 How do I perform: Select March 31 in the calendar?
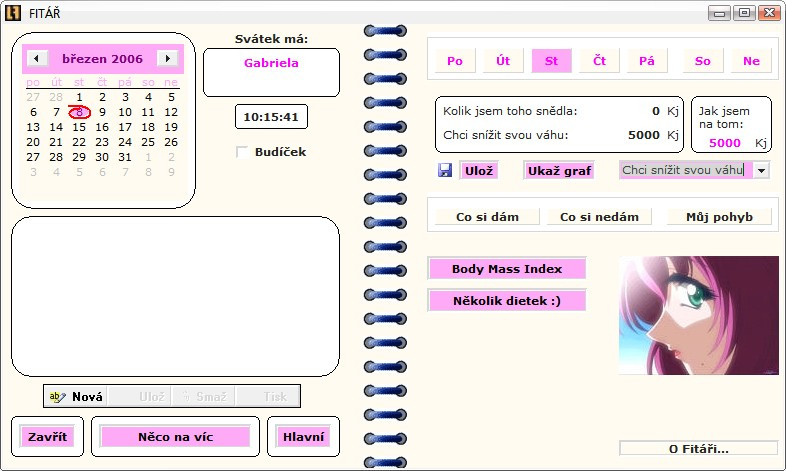click(x=125, y=157)
